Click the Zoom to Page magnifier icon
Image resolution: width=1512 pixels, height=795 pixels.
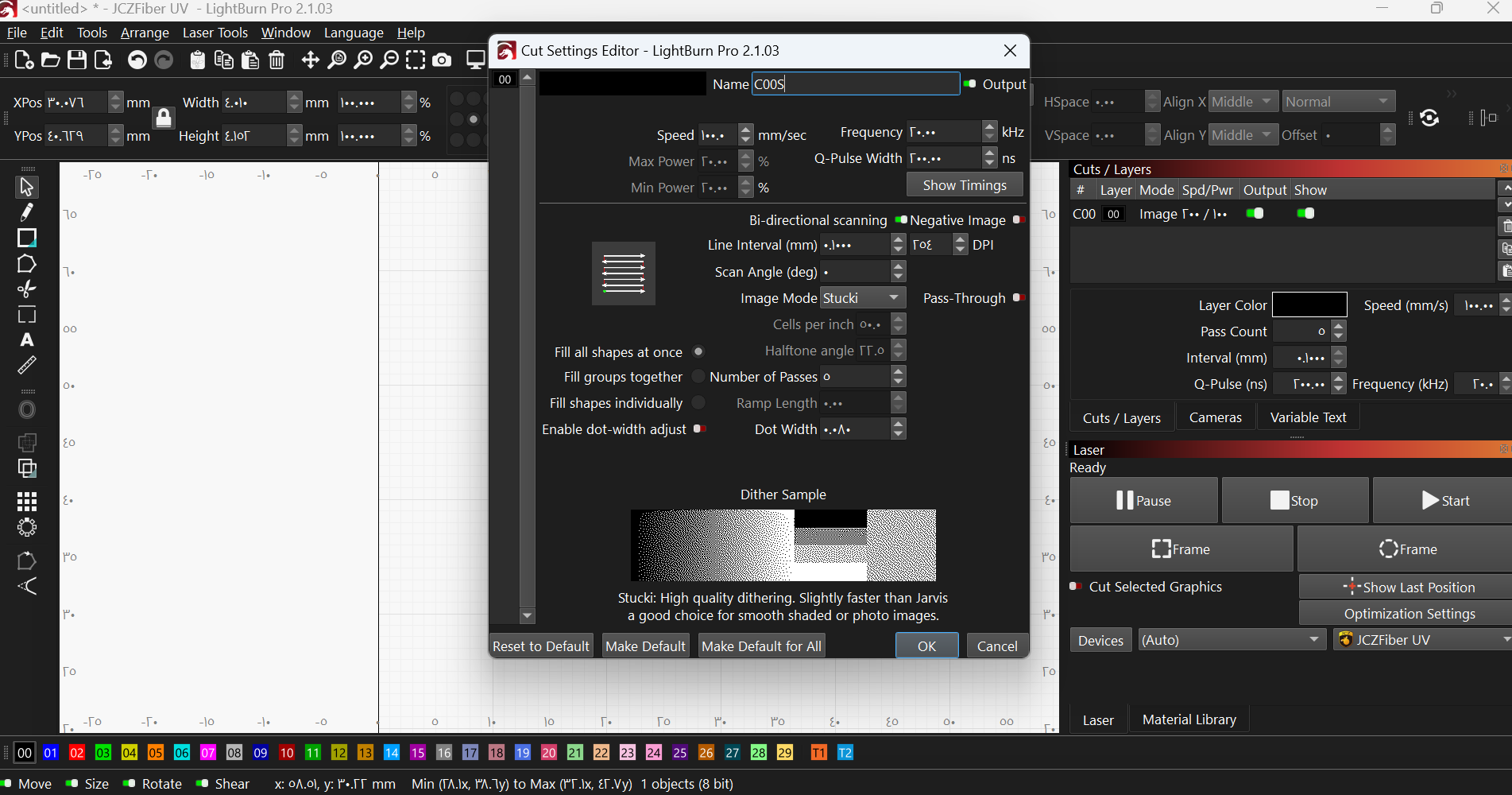click(x=337, y=60)
